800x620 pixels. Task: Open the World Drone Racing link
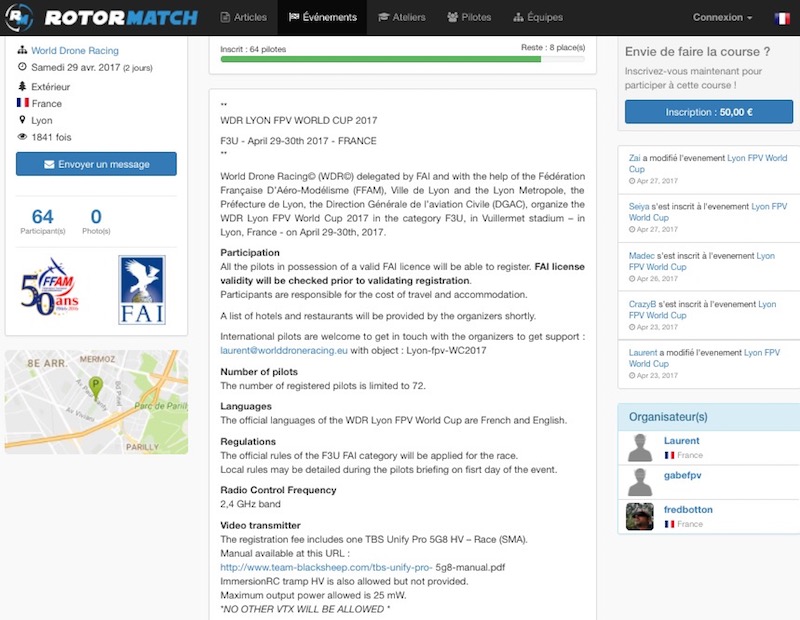pyautogui.click(x=74, y=51)
